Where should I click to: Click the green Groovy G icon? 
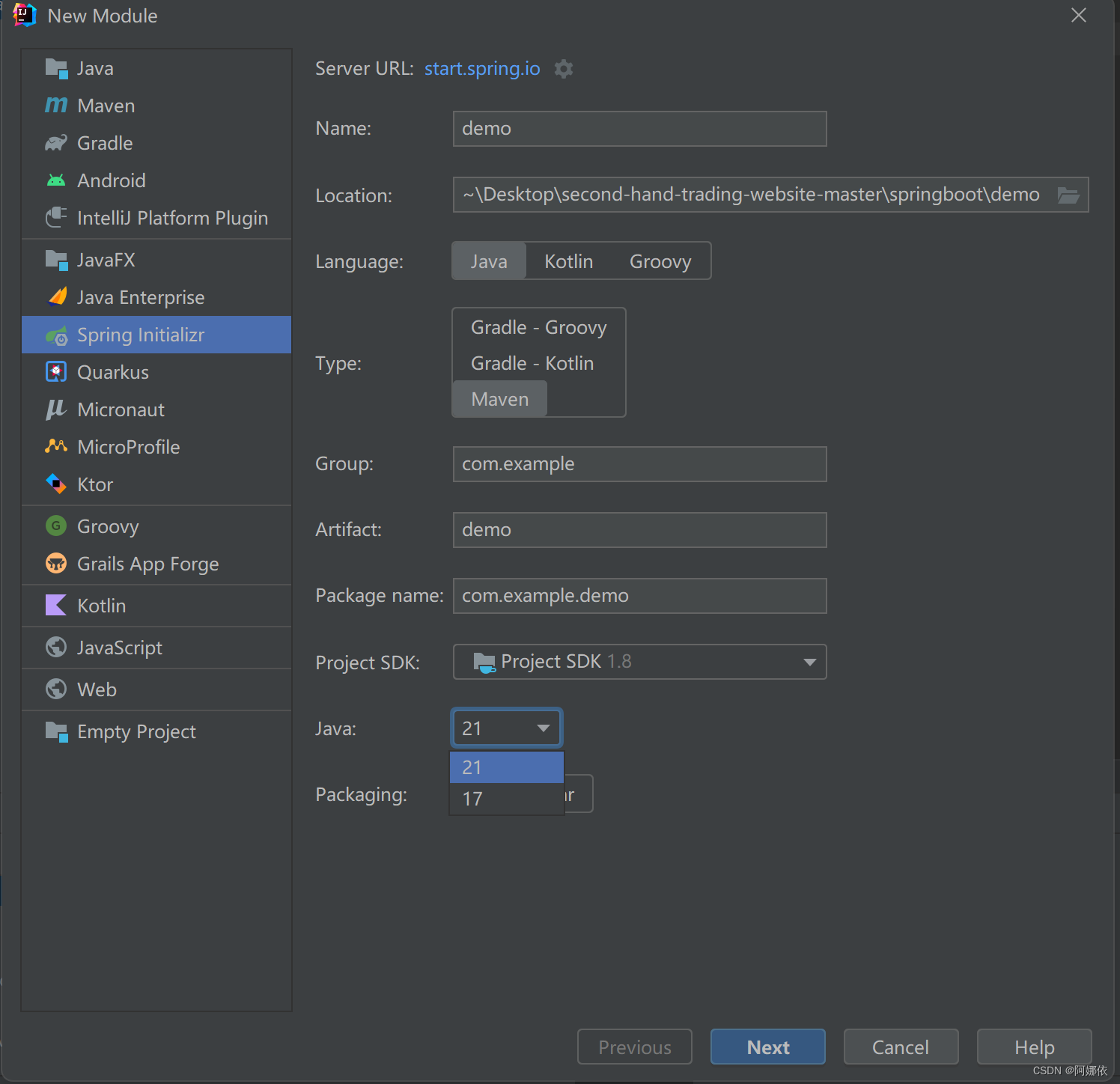click(x=56, y=526)
